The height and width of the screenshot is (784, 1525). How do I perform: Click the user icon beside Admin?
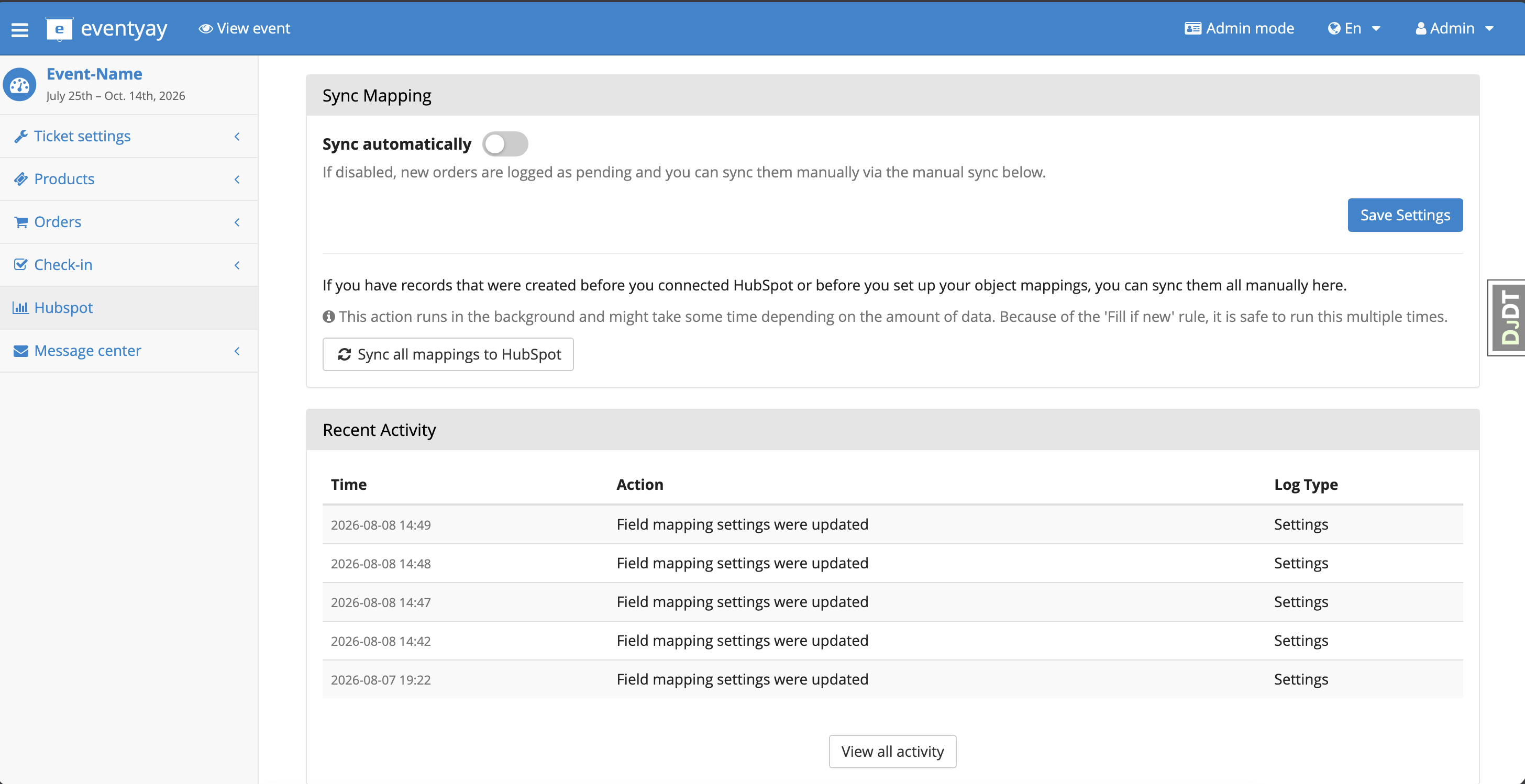(1420, 28)
